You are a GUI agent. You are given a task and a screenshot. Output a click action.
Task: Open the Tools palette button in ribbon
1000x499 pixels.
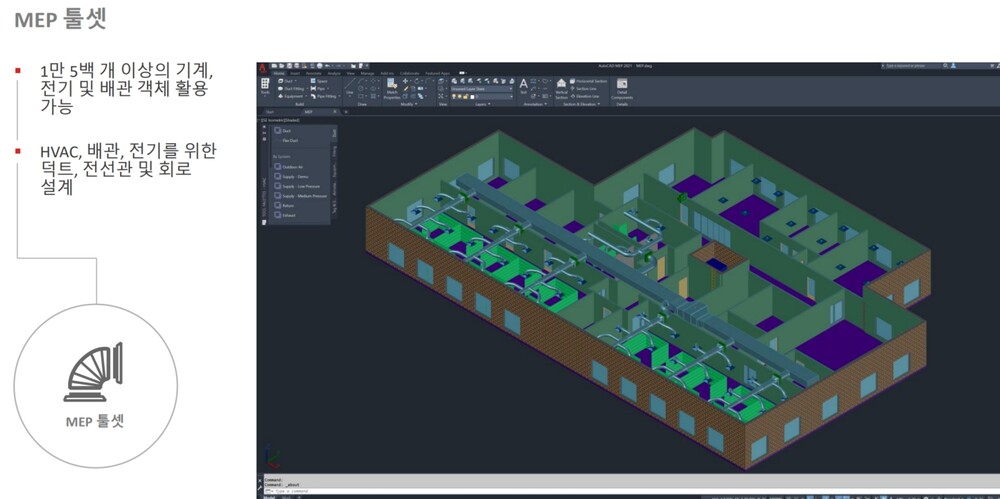pyautogui.click(x=265, y=86)
